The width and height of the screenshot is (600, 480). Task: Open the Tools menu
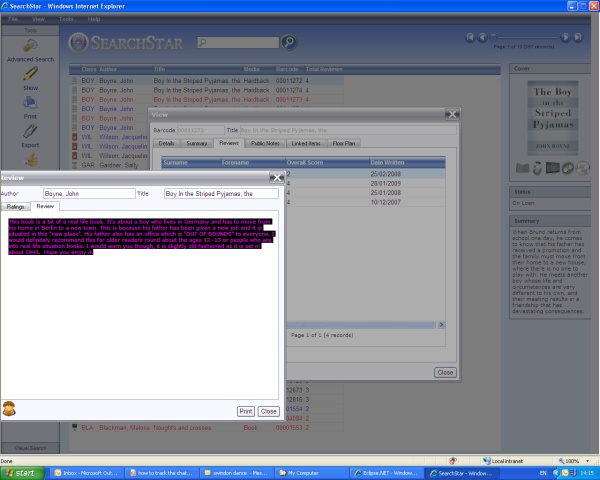tap(66, 19)
